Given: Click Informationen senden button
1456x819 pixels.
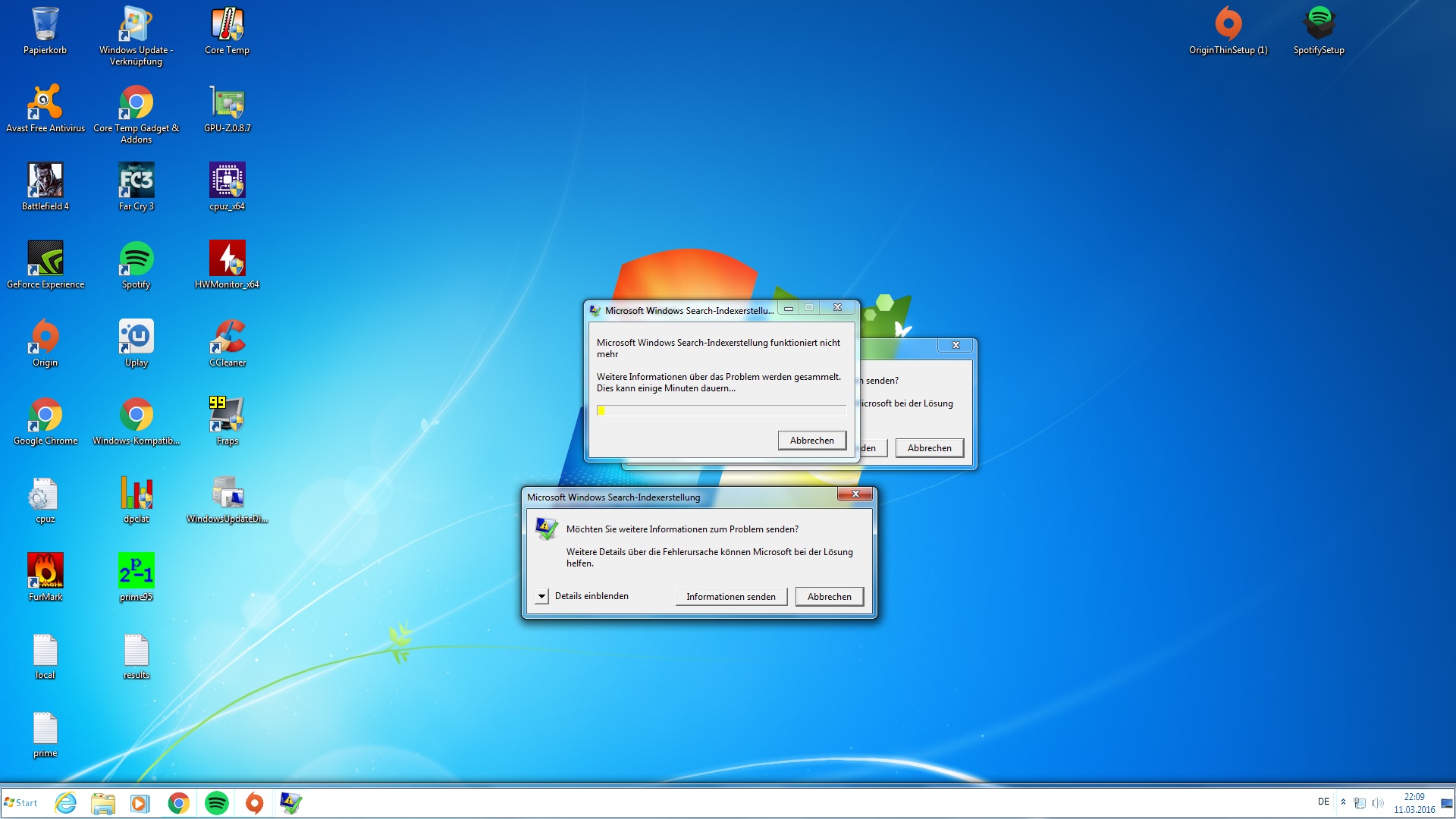Looking at the screenshot, I should click(x=730, y=597).
